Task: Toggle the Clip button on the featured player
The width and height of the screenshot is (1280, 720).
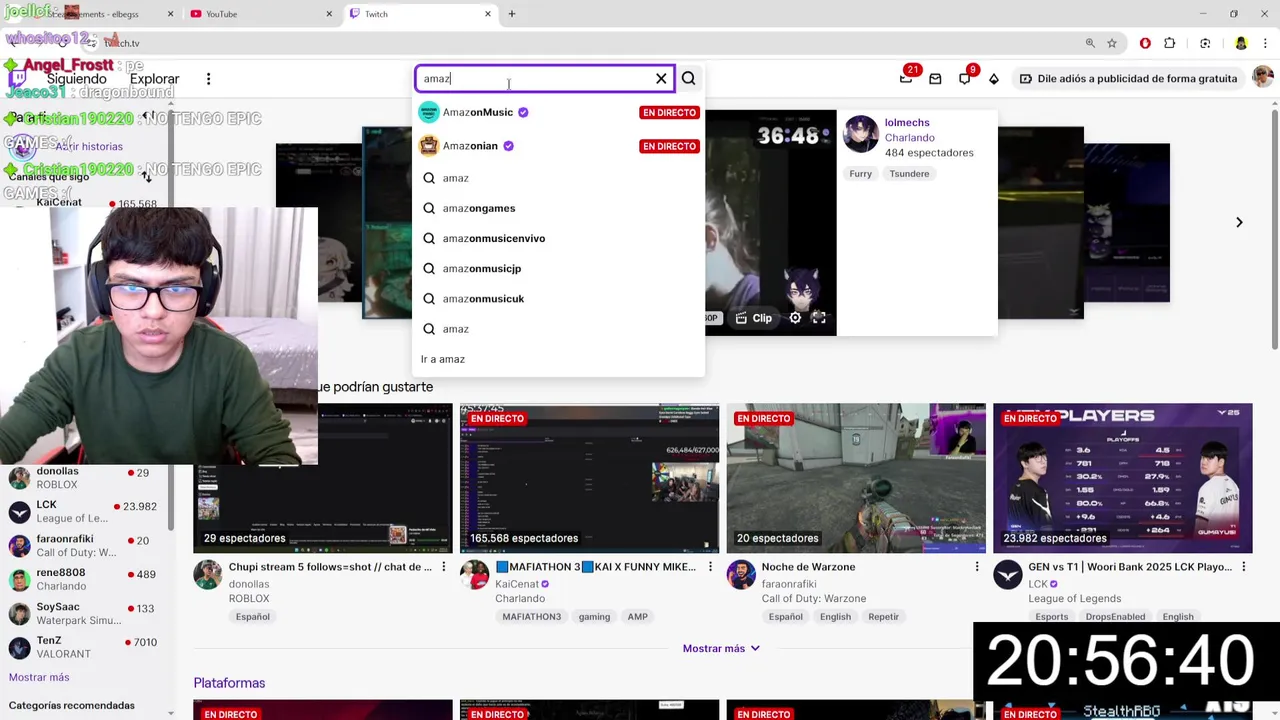Action: (754, 318)
